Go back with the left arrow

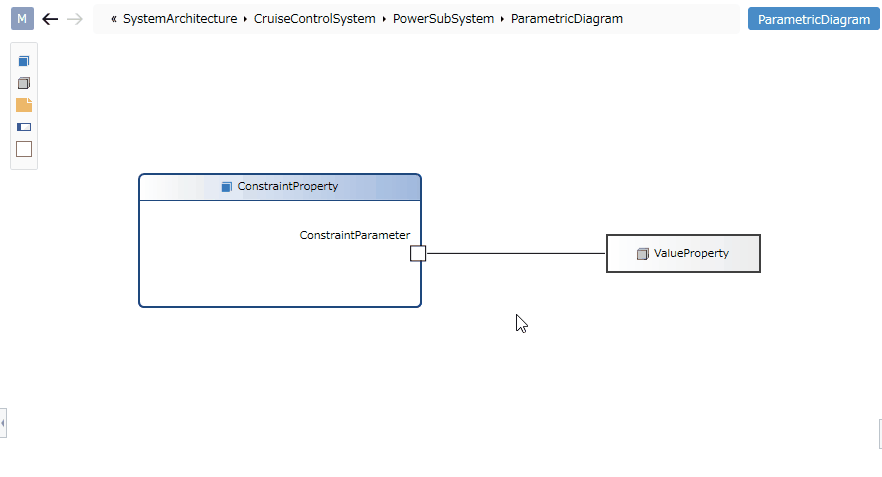[50, 19]
